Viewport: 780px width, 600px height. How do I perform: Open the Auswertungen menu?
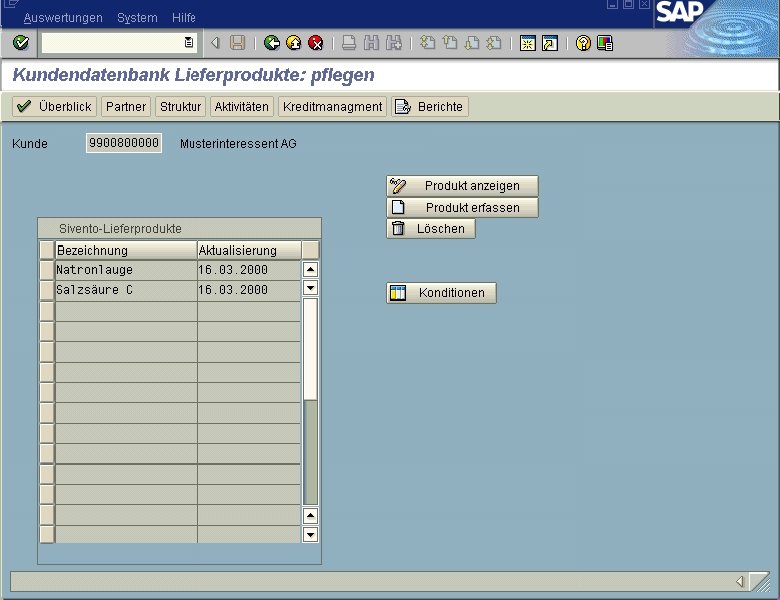[x=63, y=18]
